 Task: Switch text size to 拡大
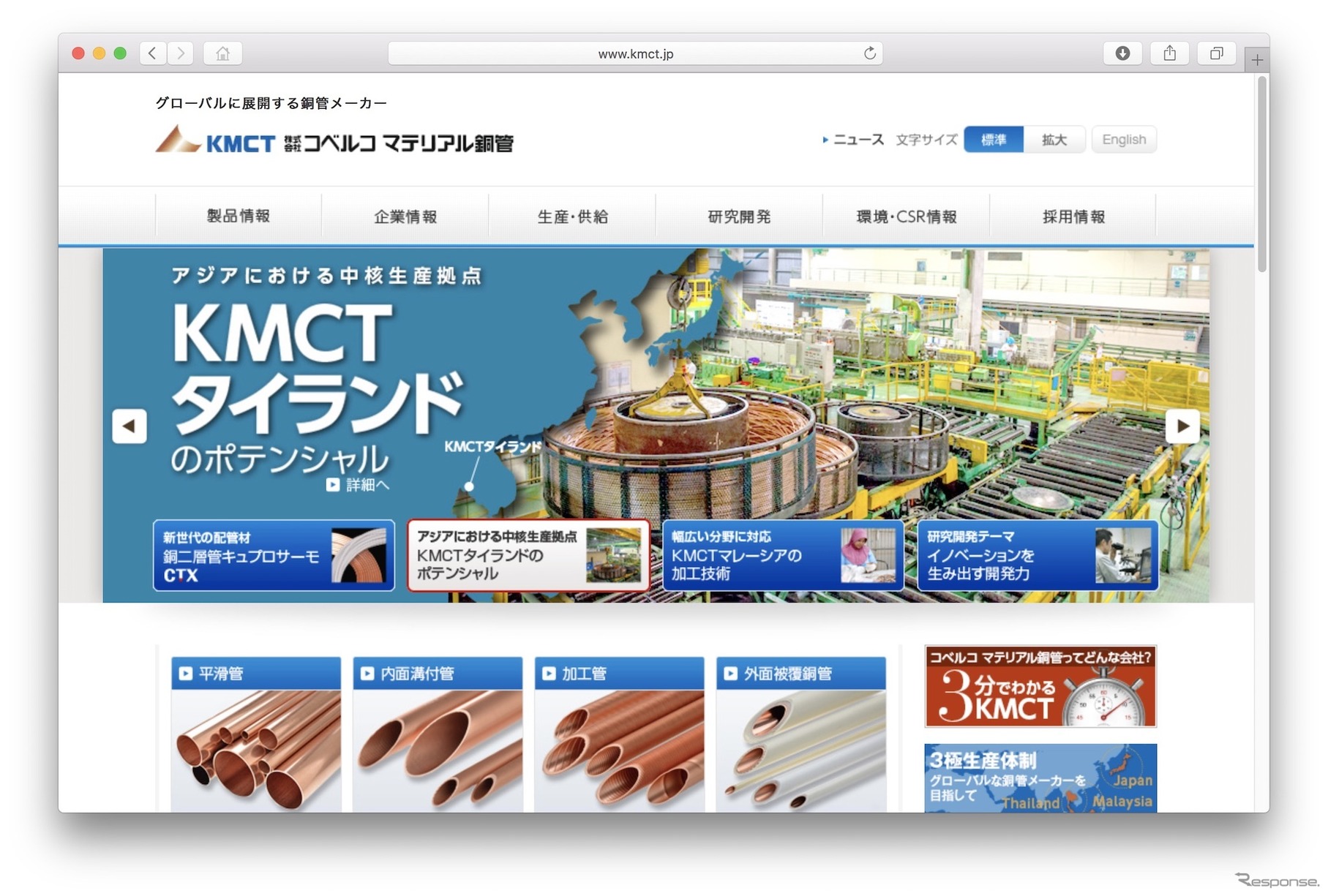tap(1055, 139)
